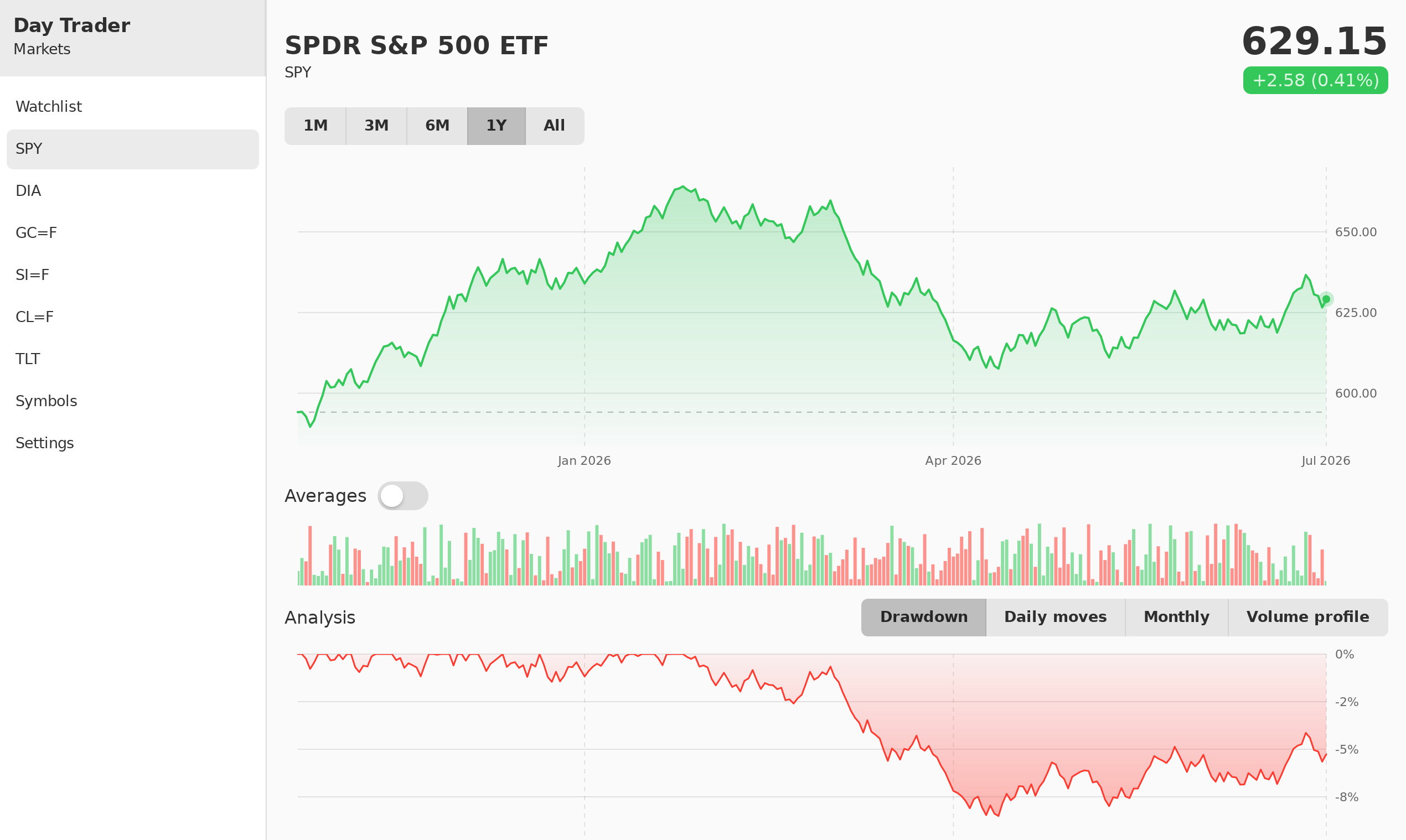This screenshot has width=1406, height=840.
Task: Show All-time price history
Action: point(555,126)
